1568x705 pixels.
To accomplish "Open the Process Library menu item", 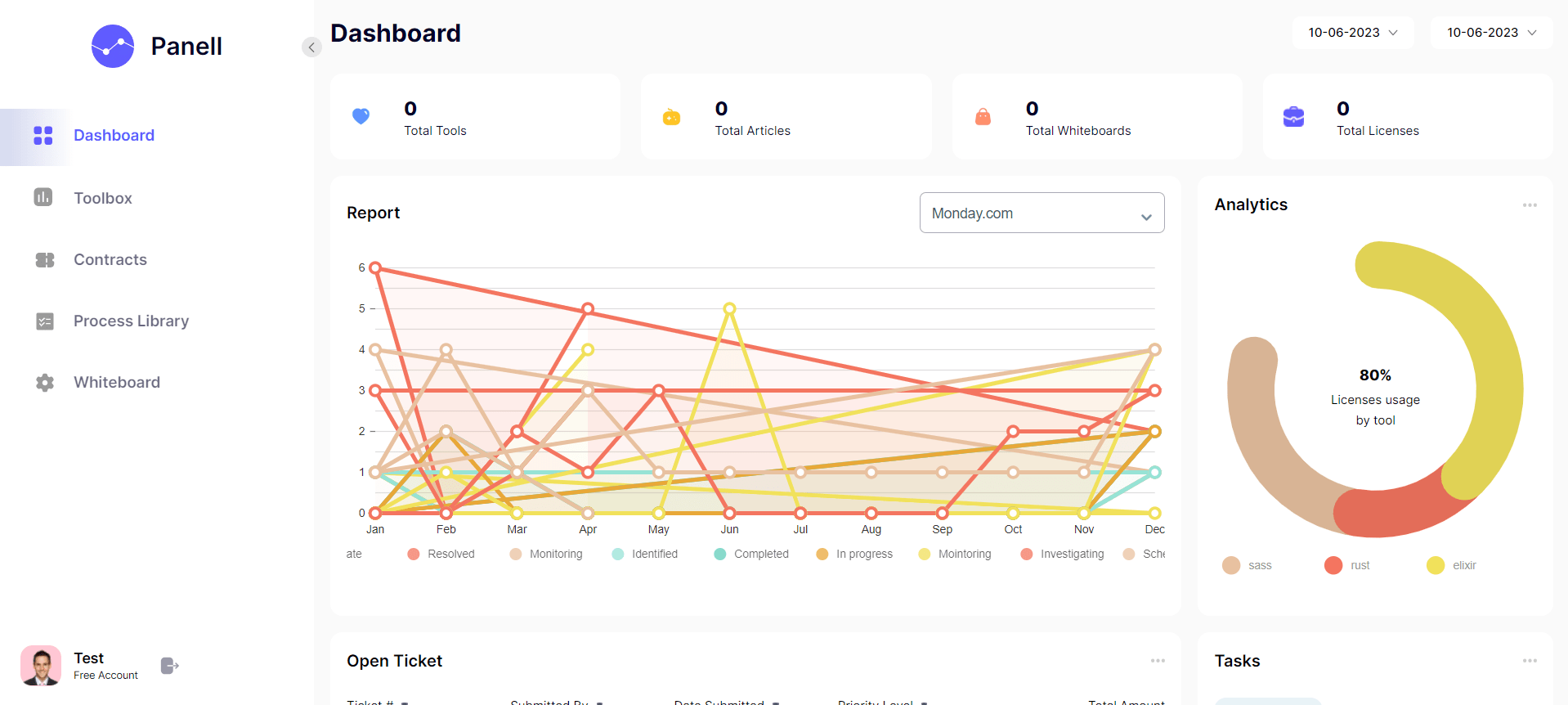I will click(x=131, y=321).
